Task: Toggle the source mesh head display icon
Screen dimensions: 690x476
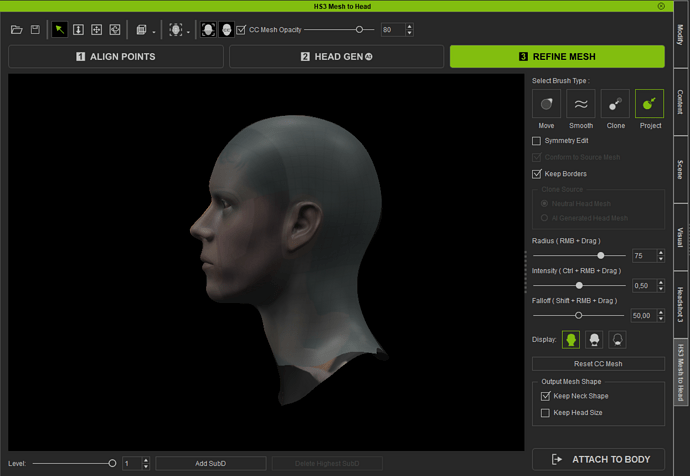Action: point(208,30)
